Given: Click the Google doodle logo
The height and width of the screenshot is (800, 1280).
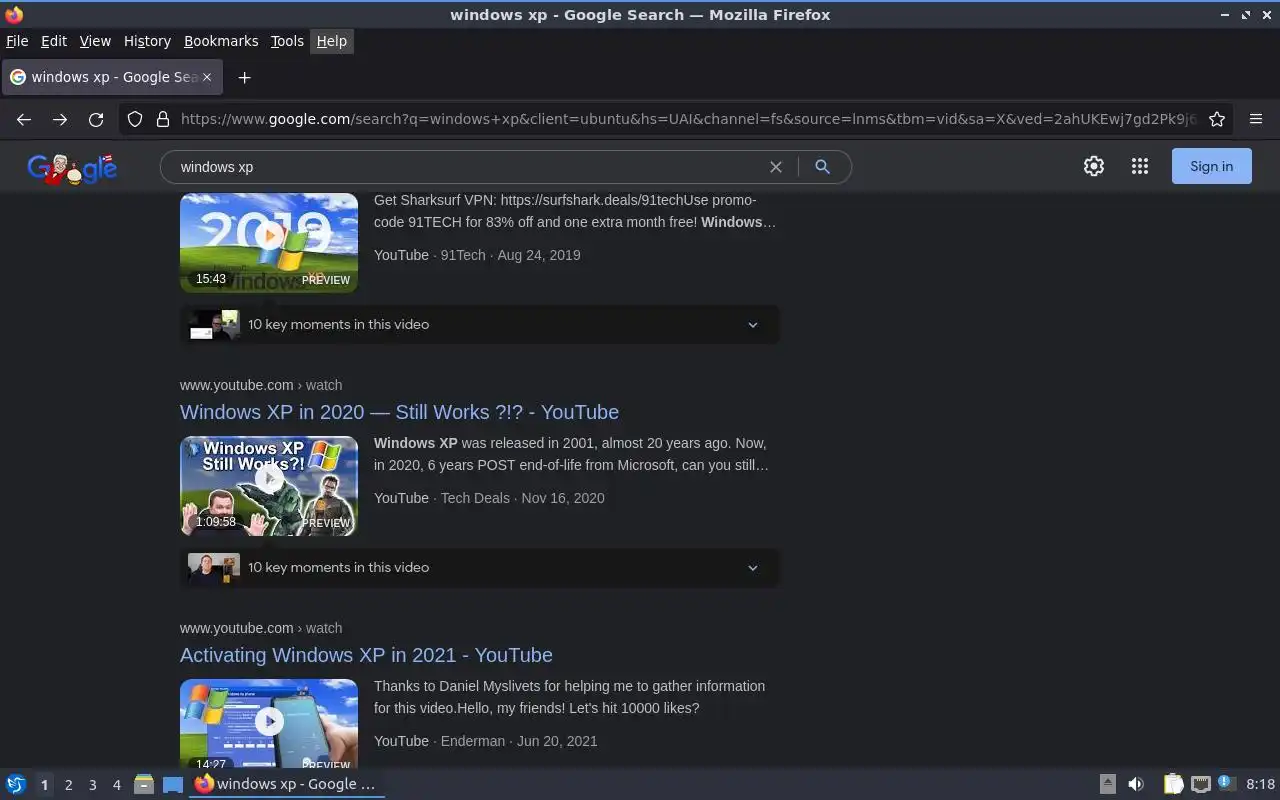Looking at the screenshot, I should click(72, 169).
